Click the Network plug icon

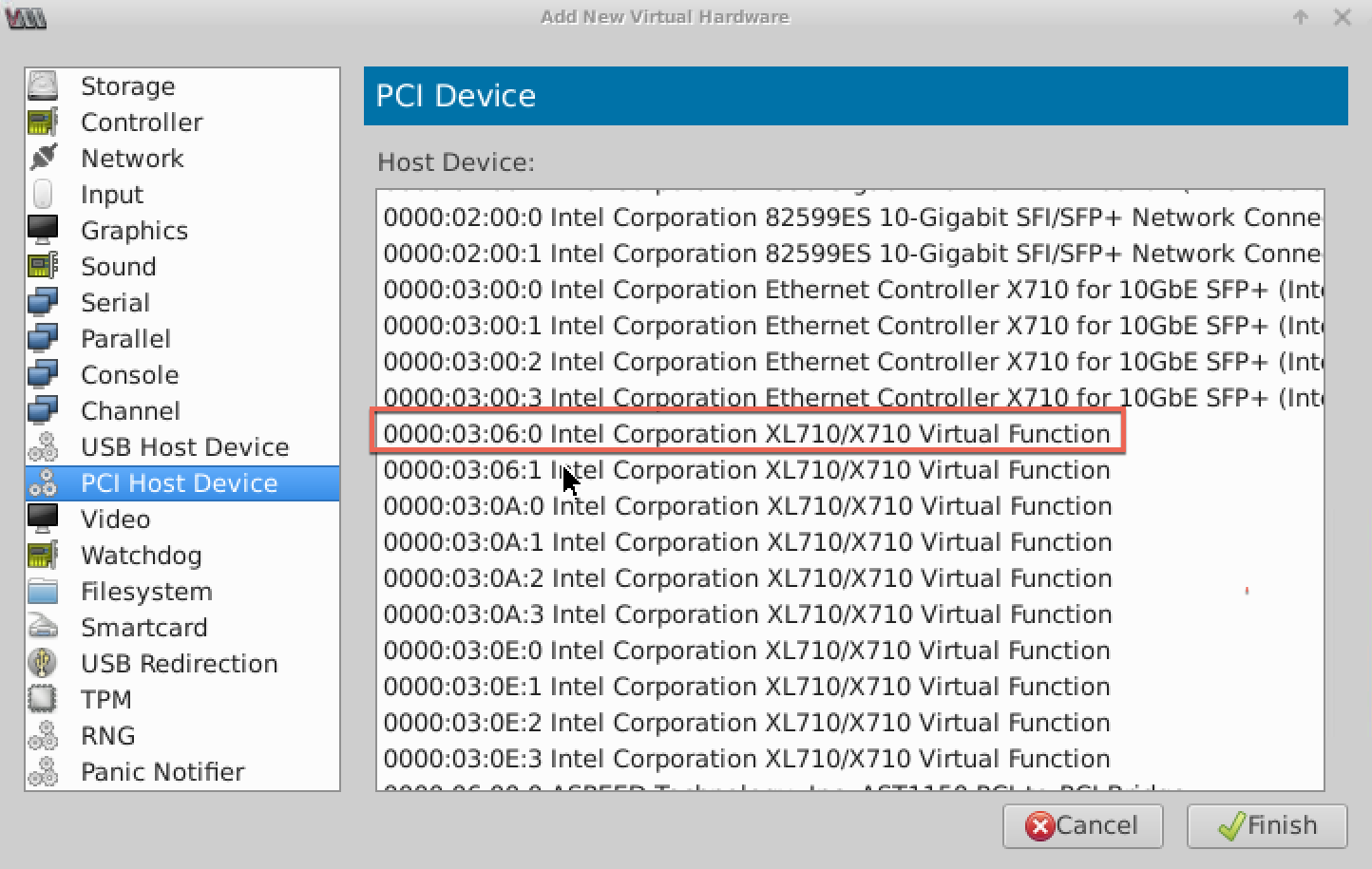(x=43, y=158)
